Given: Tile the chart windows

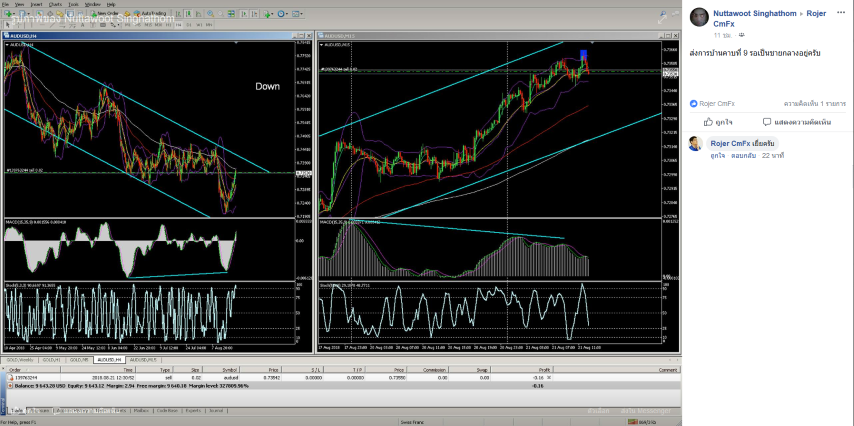Looking at the screenshot, I should 231,14.
